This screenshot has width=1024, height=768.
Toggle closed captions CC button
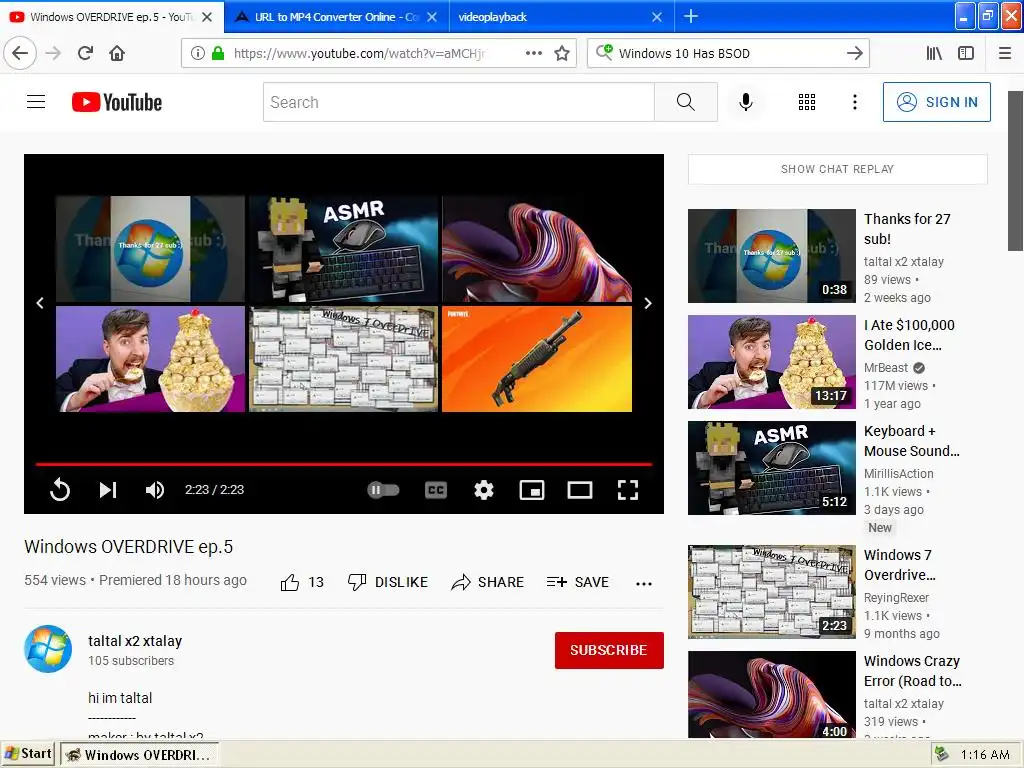(x=436, y=489)
